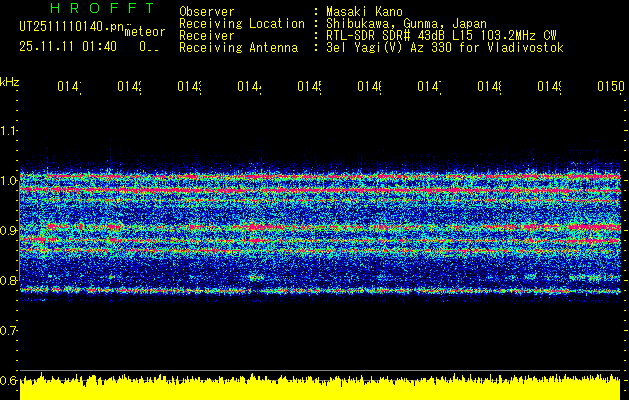Click the 'Receiving Location' field label
The image size is (629, 400).
[241, 23]
